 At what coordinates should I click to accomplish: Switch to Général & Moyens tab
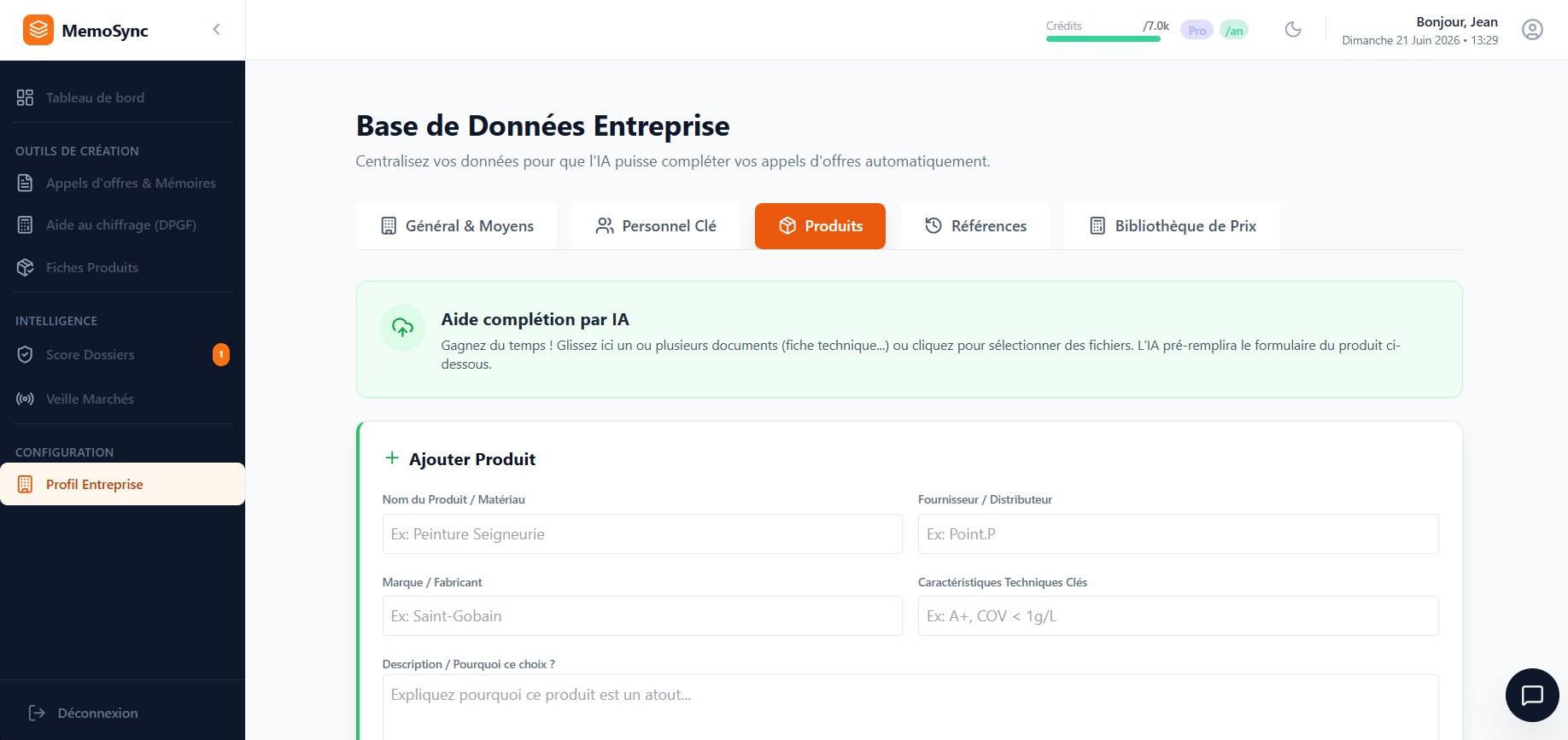(x=456, y=226)
